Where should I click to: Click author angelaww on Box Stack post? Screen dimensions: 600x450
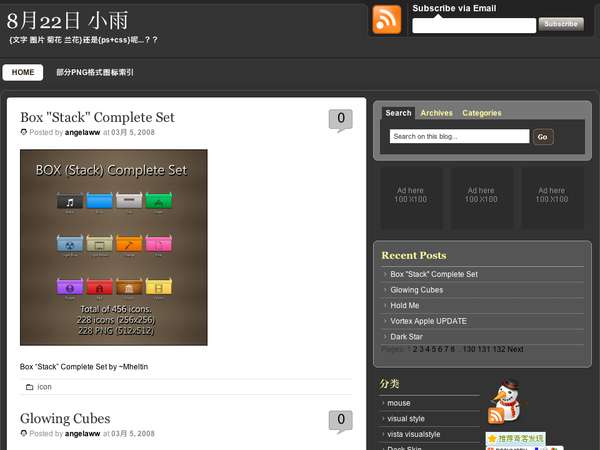click(x=82, y=132)
